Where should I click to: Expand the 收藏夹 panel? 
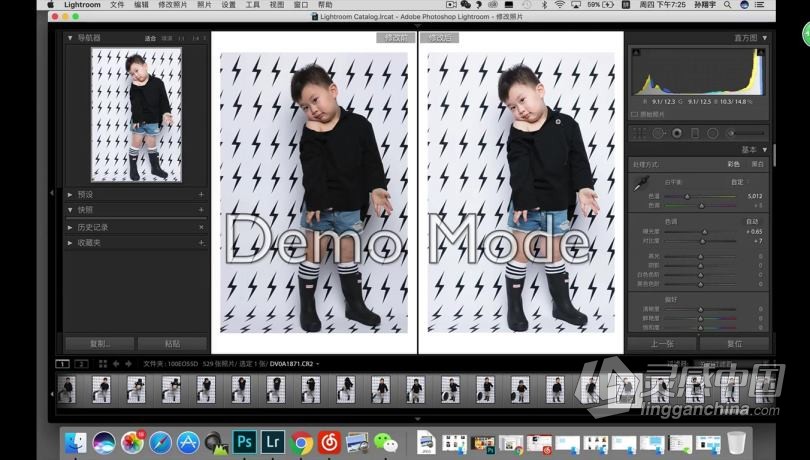(70, 243)
